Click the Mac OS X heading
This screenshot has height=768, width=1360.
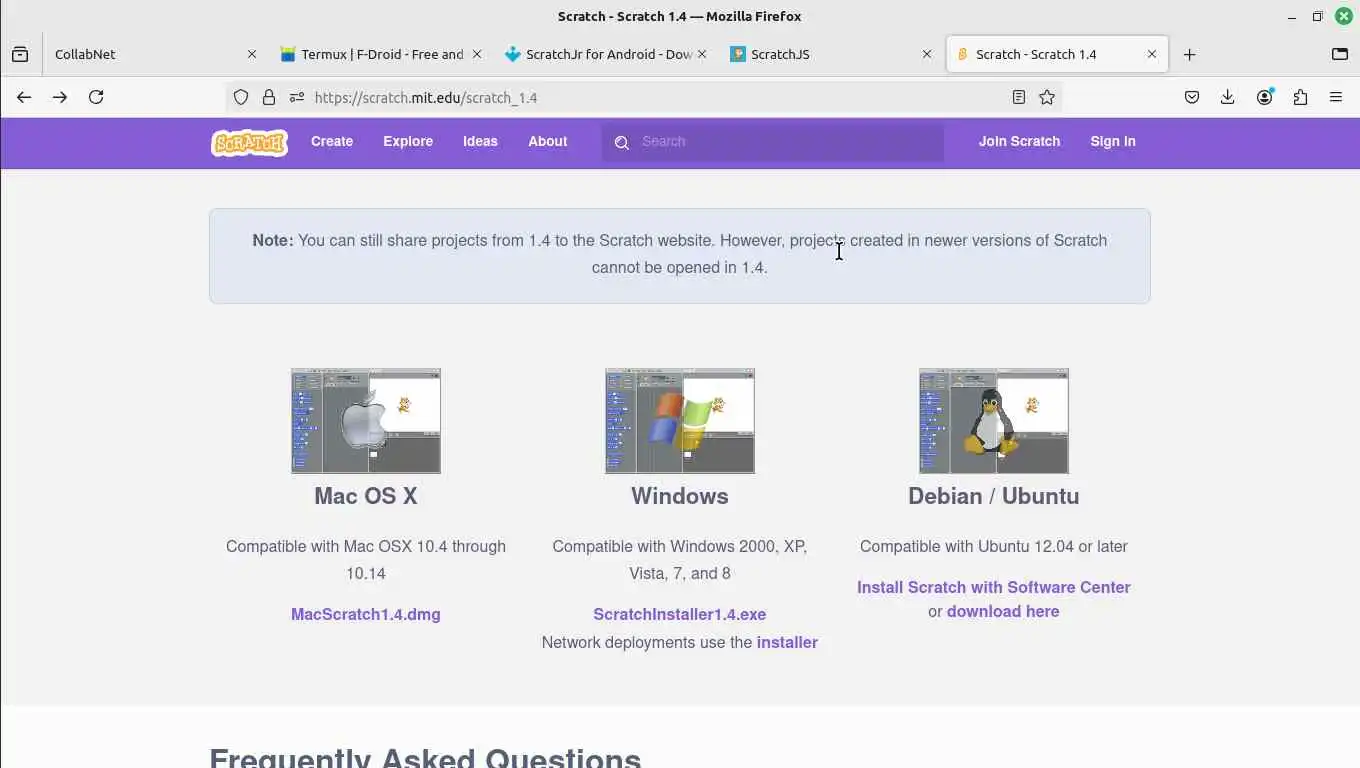coord(366,496)
